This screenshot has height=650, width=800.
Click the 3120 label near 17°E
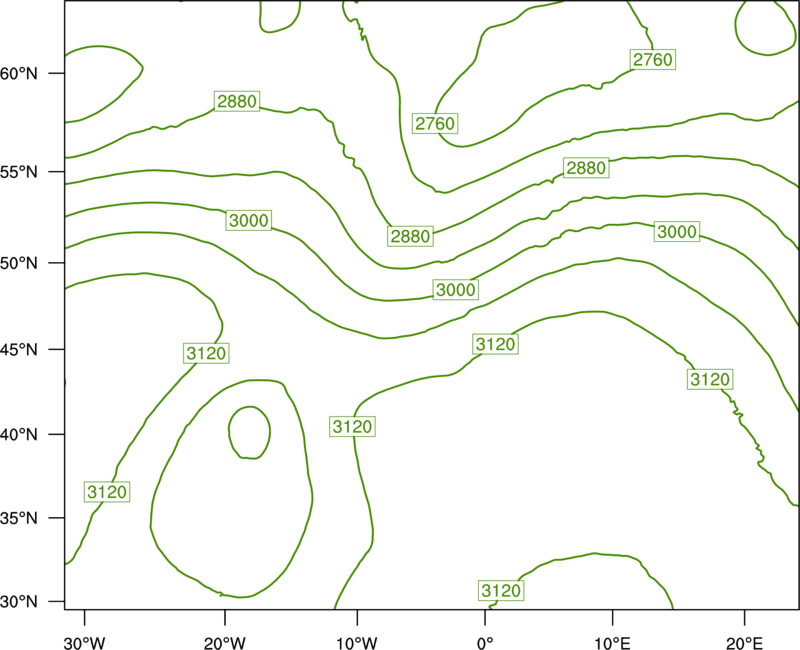pyautogui.click(x=710, y=380)
